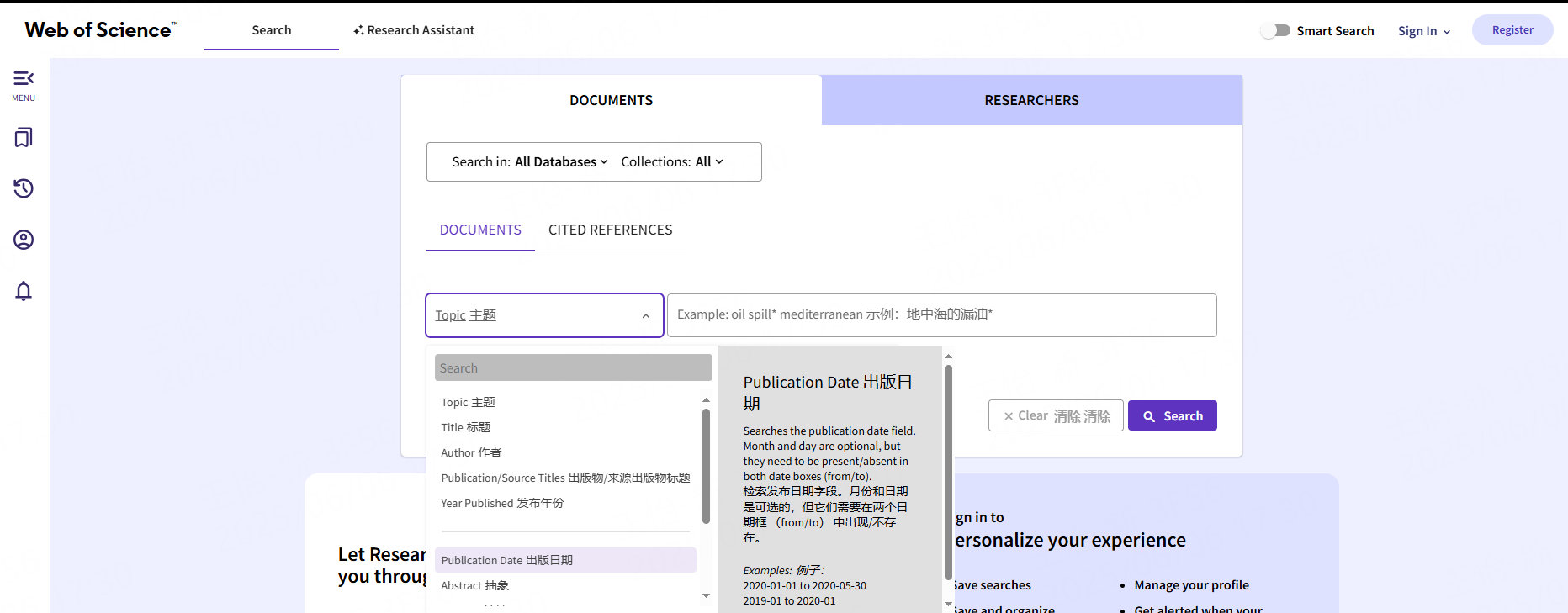Open the Profile person icon in sidebar
The image size is (1568, 613).
(x=24, y=240)
